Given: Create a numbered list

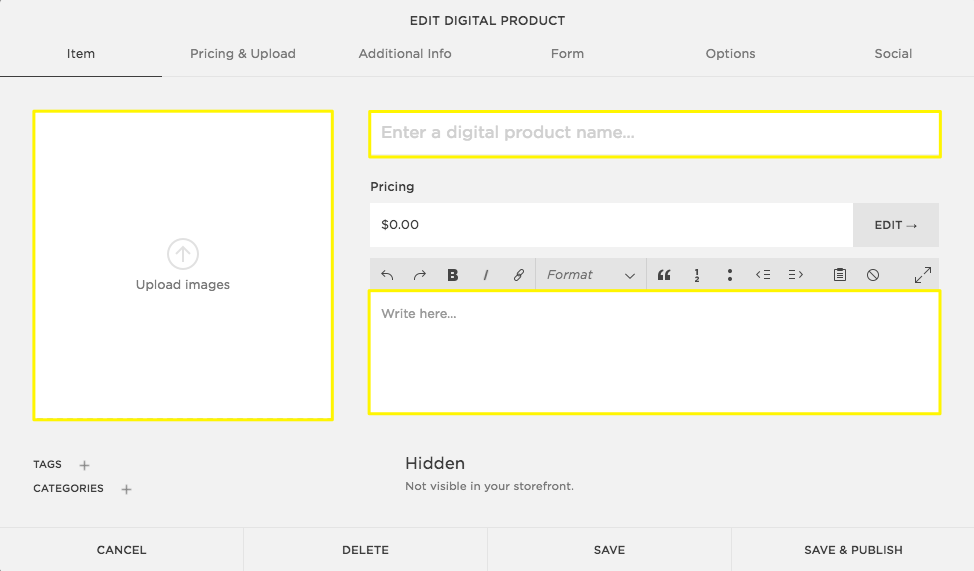Looking at the screenshot, I should (697, 275).
